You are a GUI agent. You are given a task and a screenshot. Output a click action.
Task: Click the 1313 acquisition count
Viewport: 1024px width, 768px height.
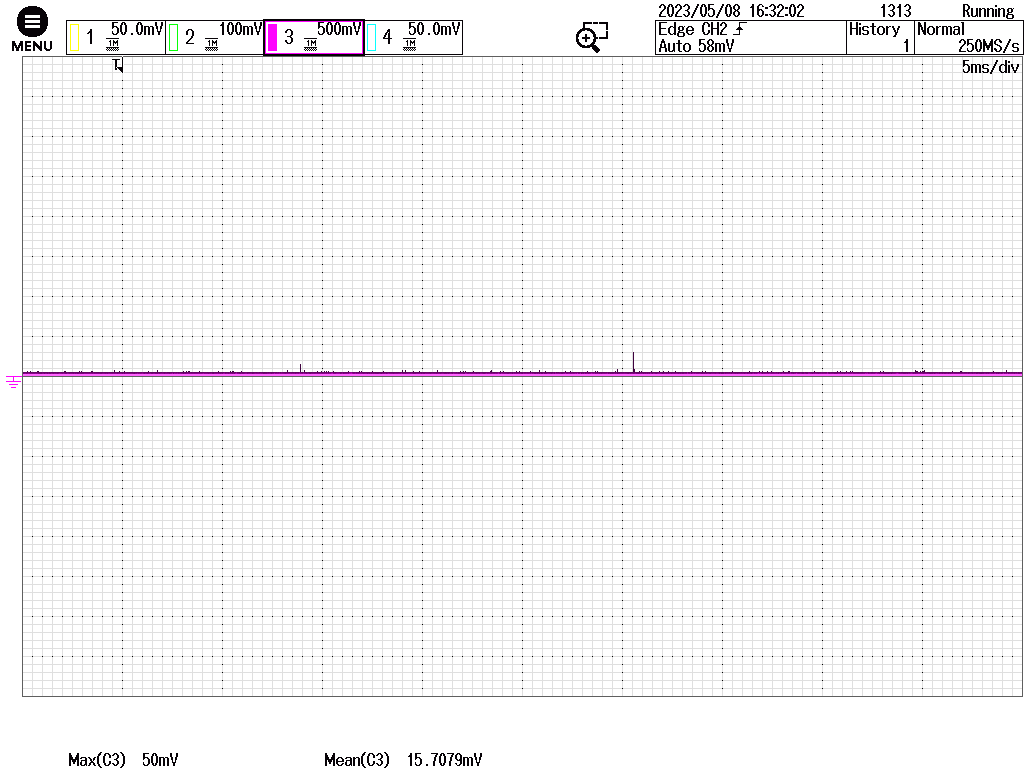coord(895,11)
